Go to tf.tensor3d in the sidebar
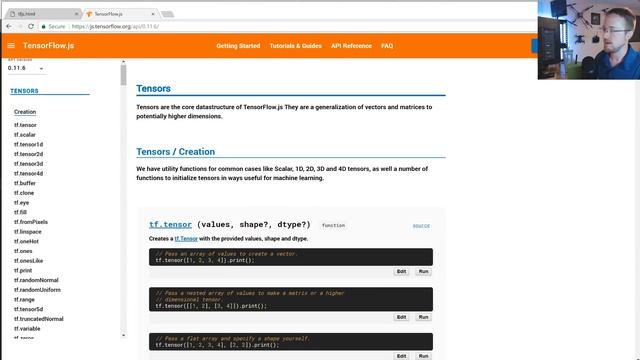The width and height of the screenshot is (640, 360). (x=28, y=164)
